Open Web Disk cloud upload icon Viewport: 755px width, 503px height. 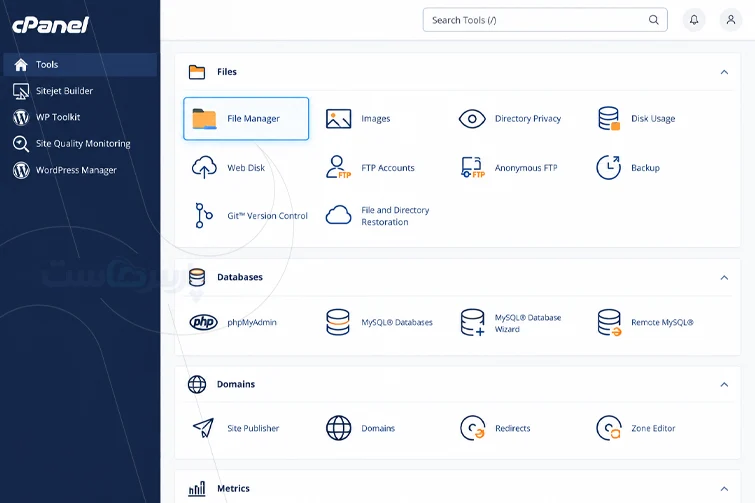204,167
